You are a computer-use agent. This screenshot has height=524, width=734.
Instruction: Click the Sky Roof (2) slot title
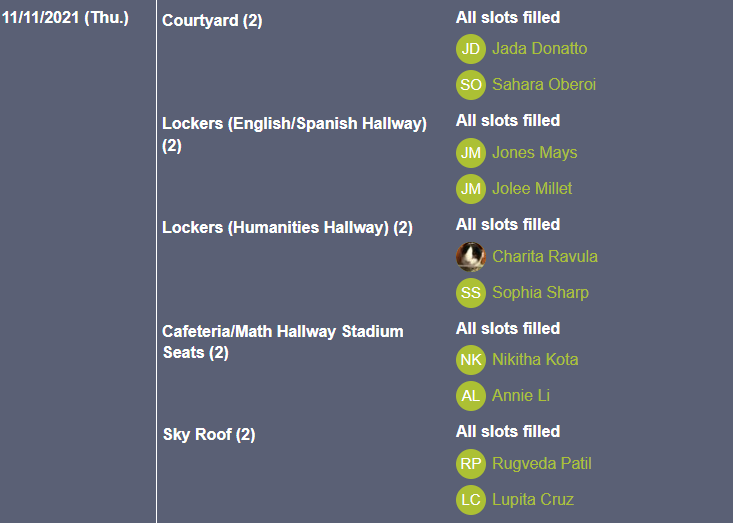[209, 435]
